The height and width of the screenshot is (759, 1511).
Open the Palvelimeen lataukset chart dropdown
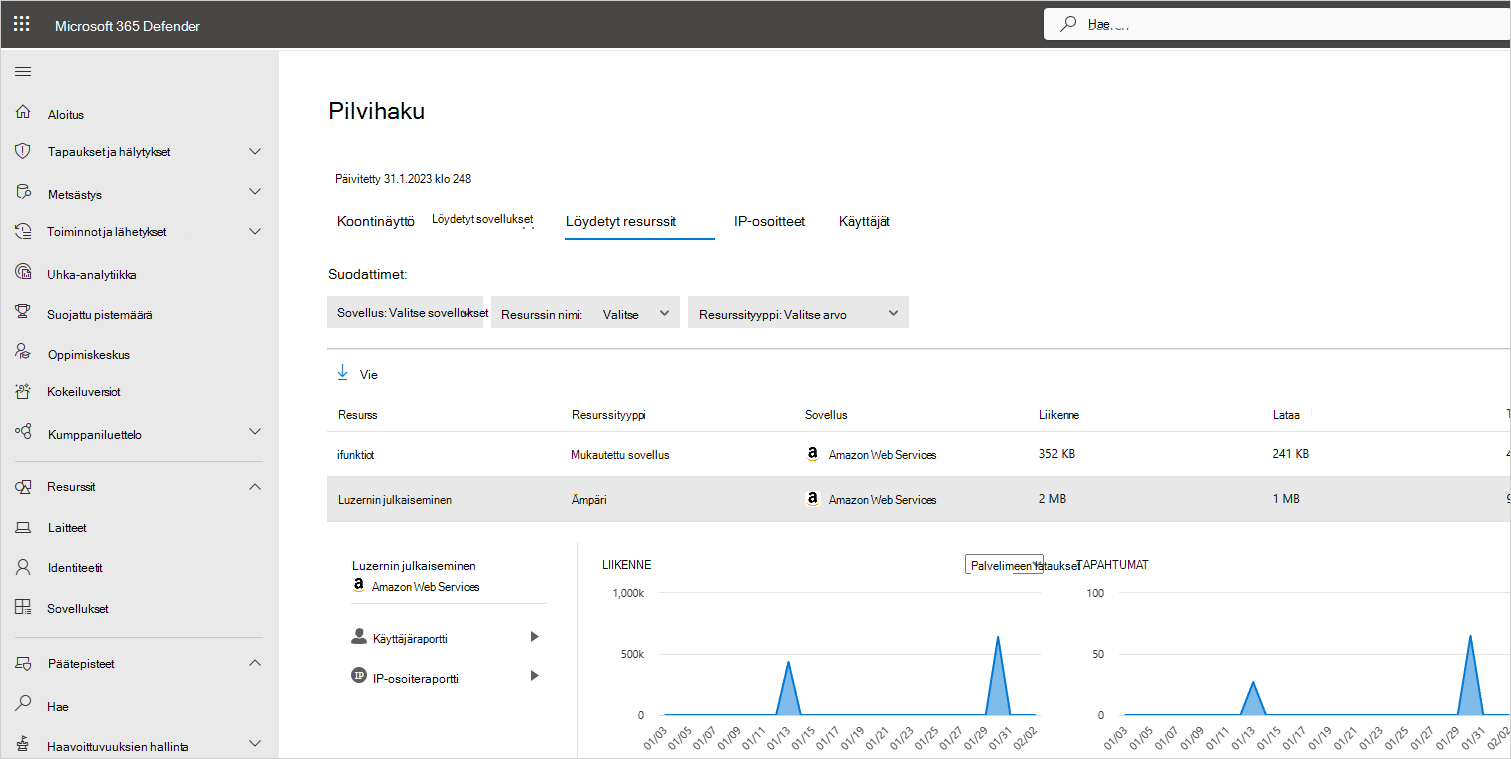[1004, 565]
